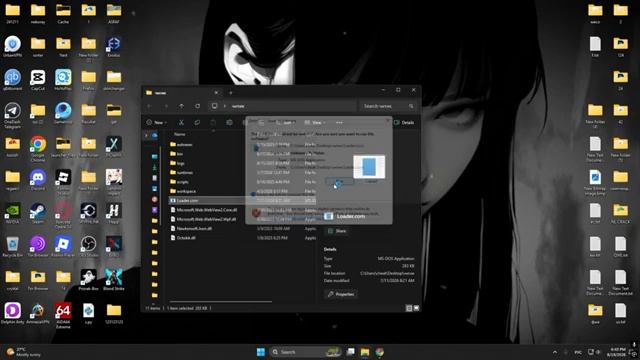
Task: Open the taskbar weather widget
Action: (24, 352)
